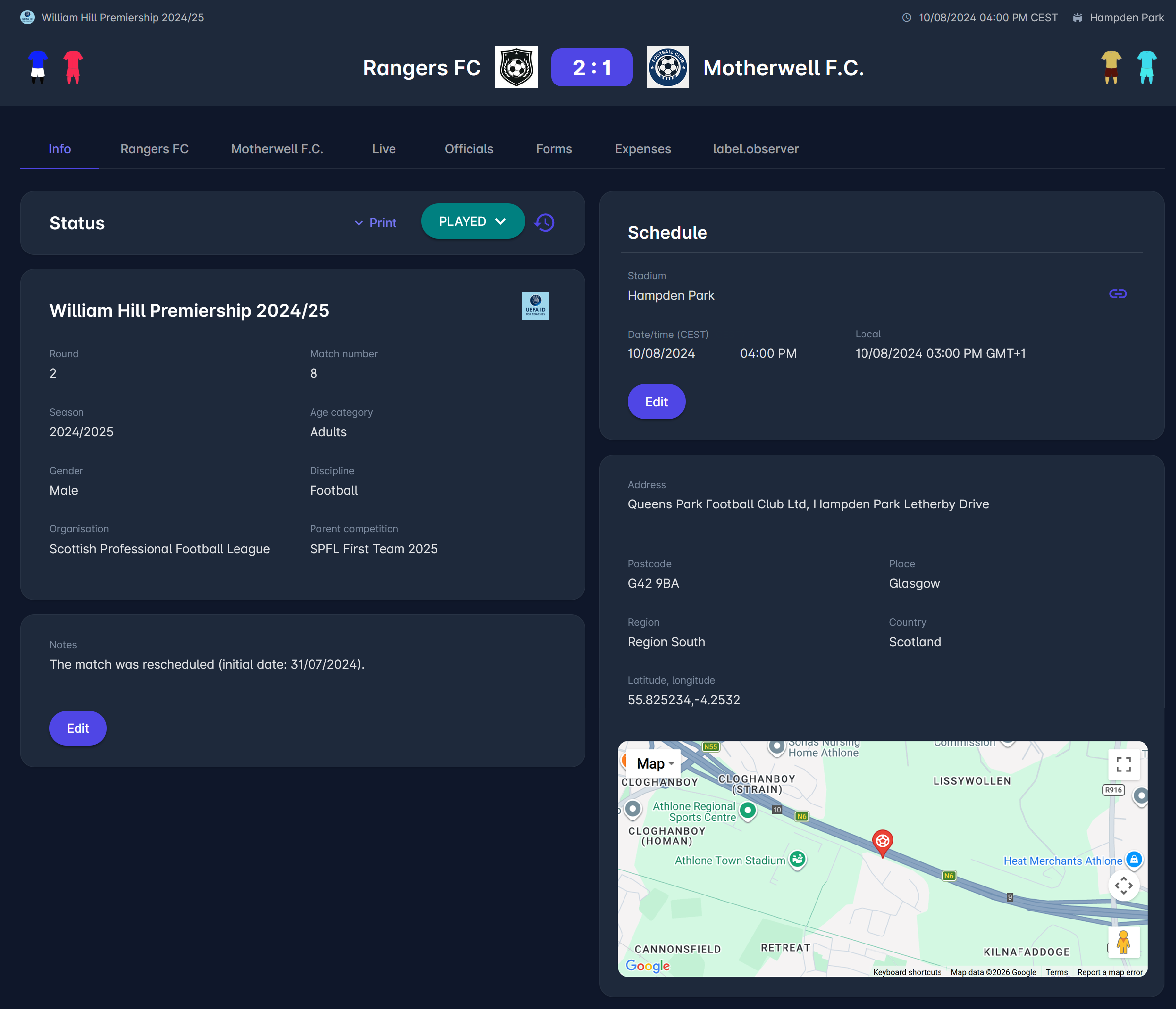Click the stadium link icon next to Hampden Park
Viewport: 1176px width, 1009px height.
pyautogui.click(x=1117, y=294)
